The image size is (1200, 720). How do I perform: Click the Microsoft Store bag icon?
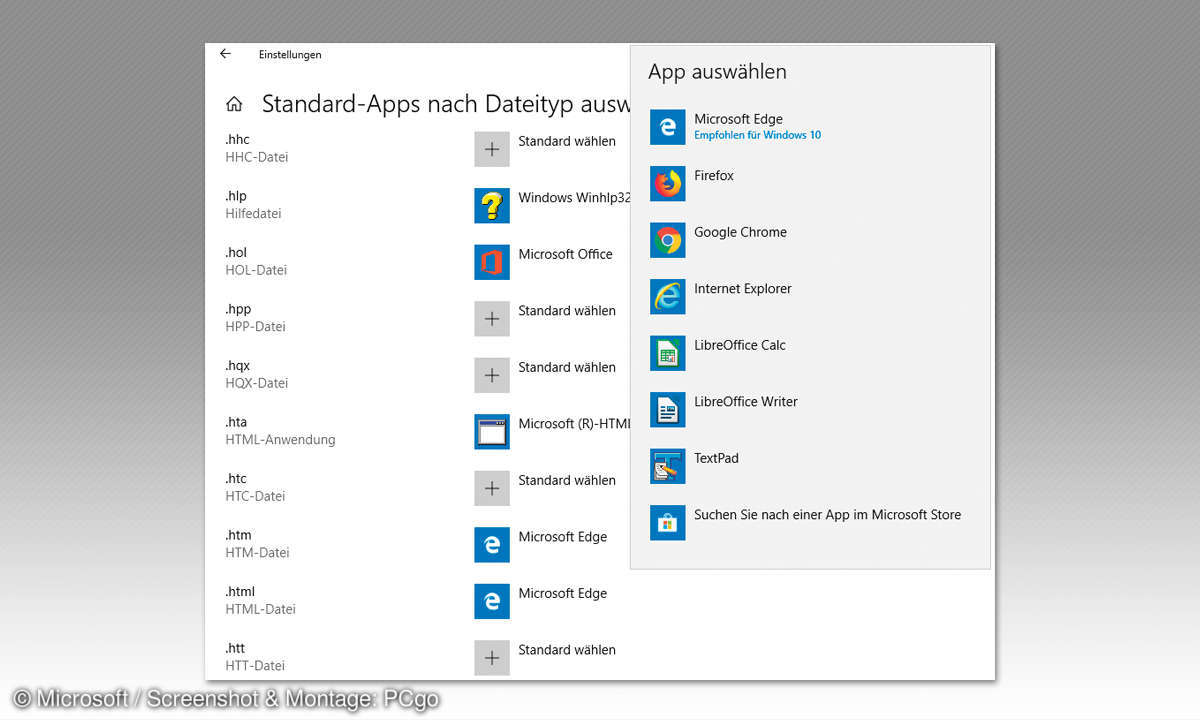668,523
